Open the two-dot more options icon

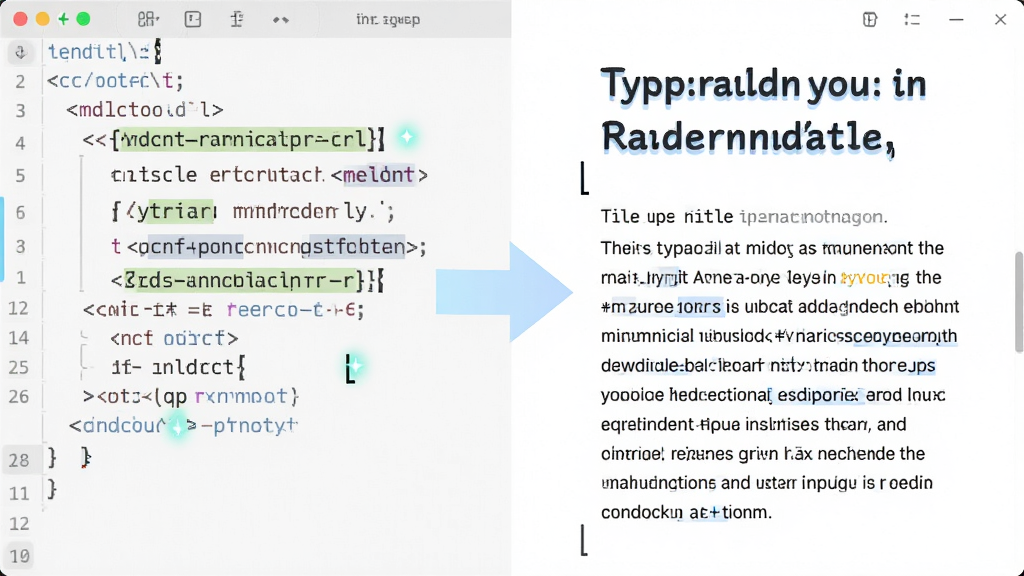coord(281,20)
